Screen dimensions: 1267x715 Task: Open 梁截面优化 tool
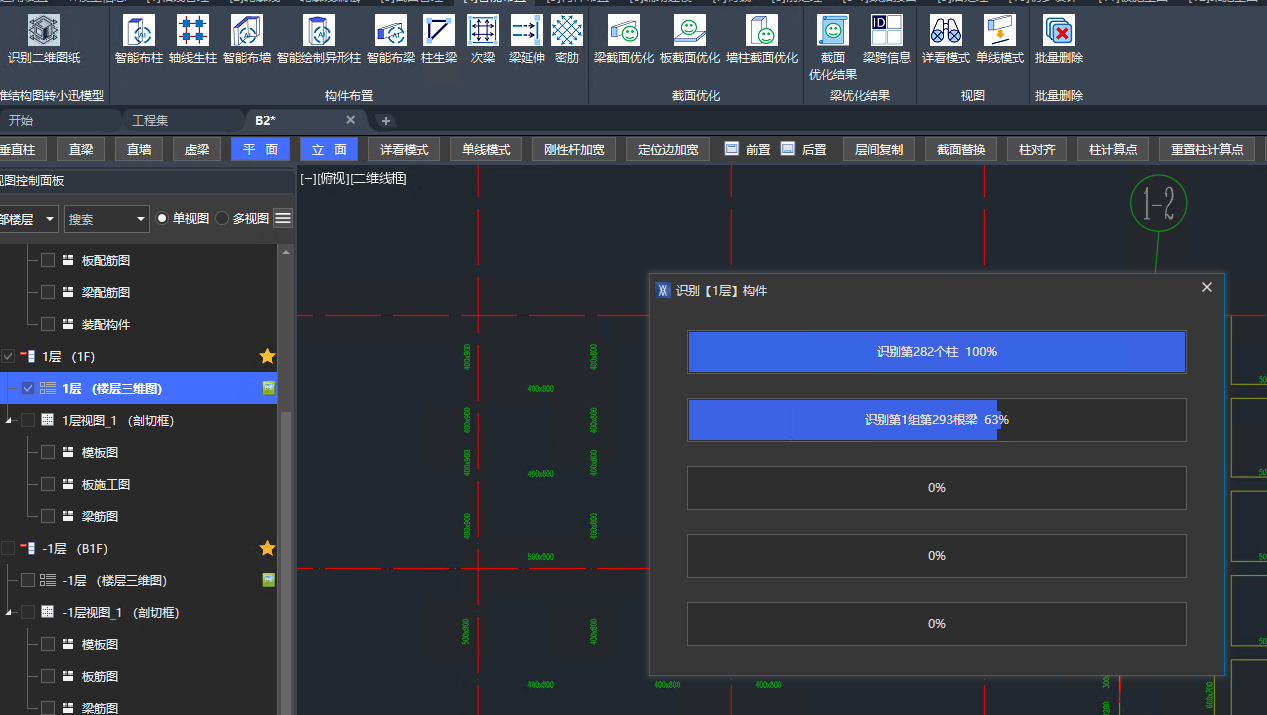point(624,32)
